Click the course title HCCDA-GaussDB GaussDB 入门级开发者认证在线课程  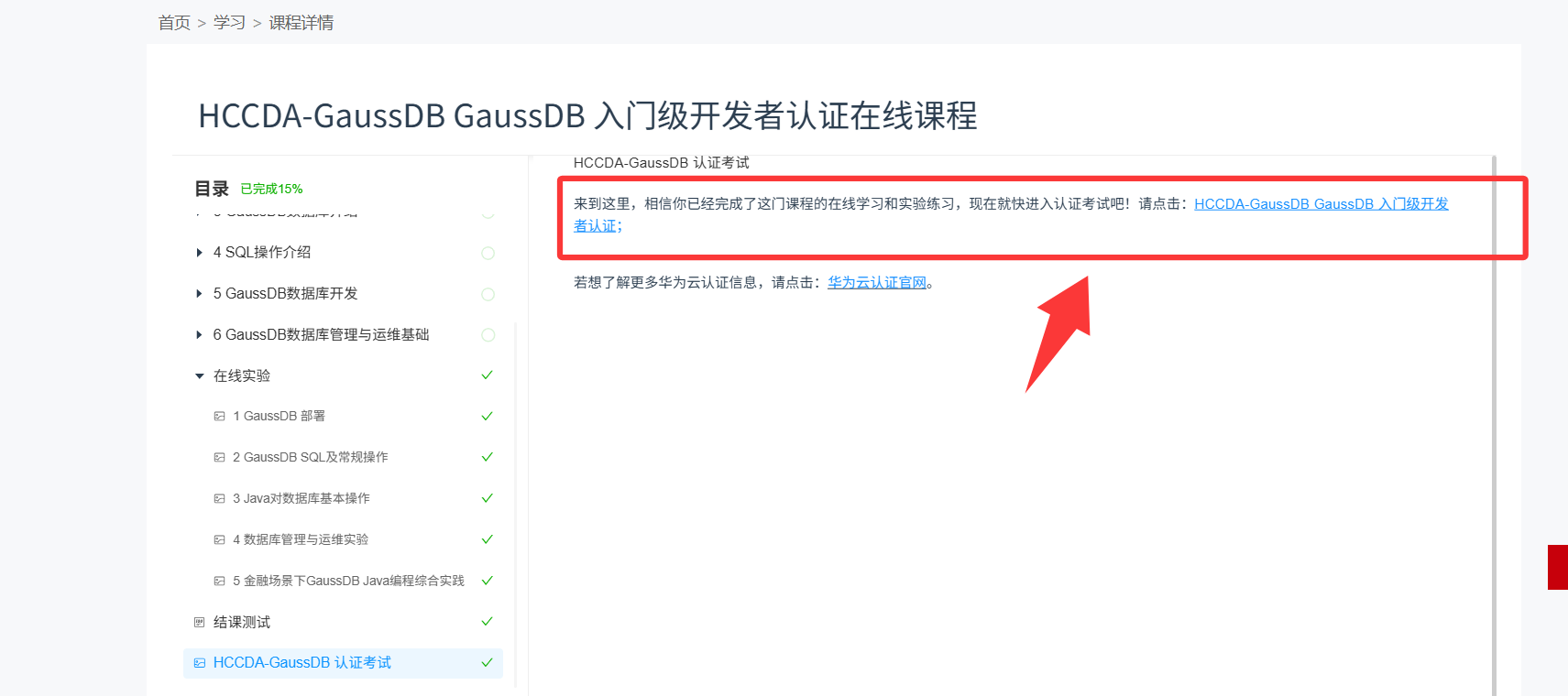point(587,116)
